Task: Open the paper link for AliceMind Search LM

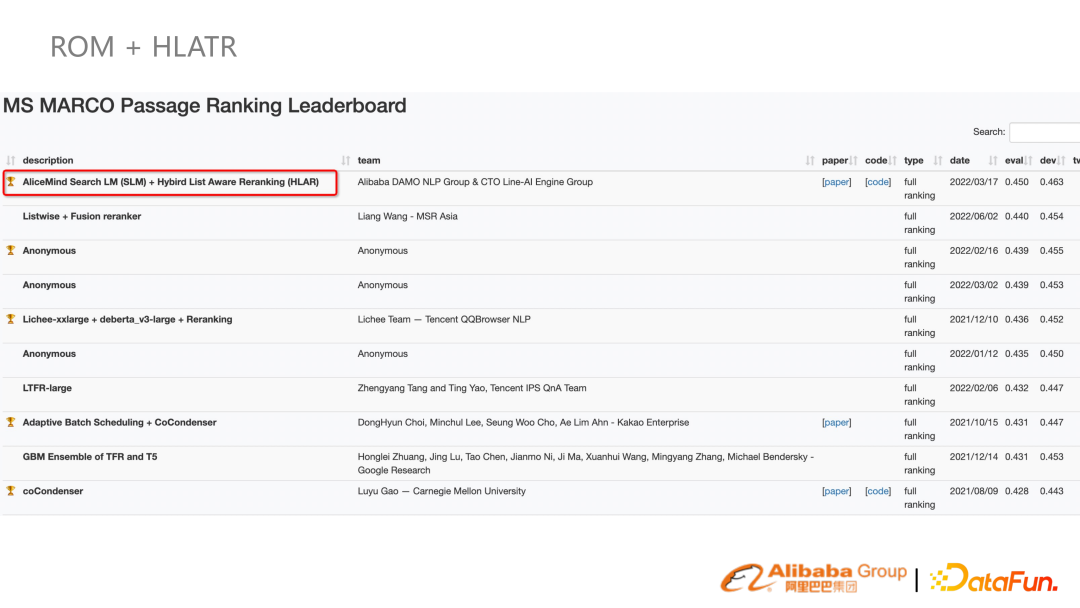Action: [836, 182]
